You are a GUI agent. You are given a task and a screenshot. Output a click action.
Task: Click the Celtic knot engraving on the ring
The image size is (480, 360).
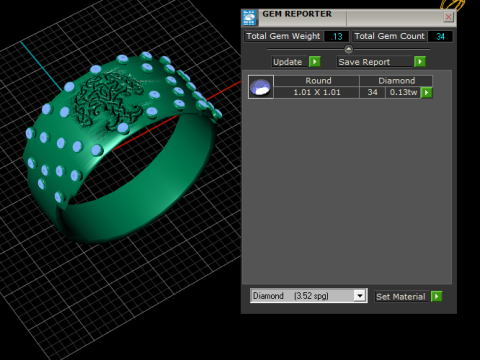107,100
